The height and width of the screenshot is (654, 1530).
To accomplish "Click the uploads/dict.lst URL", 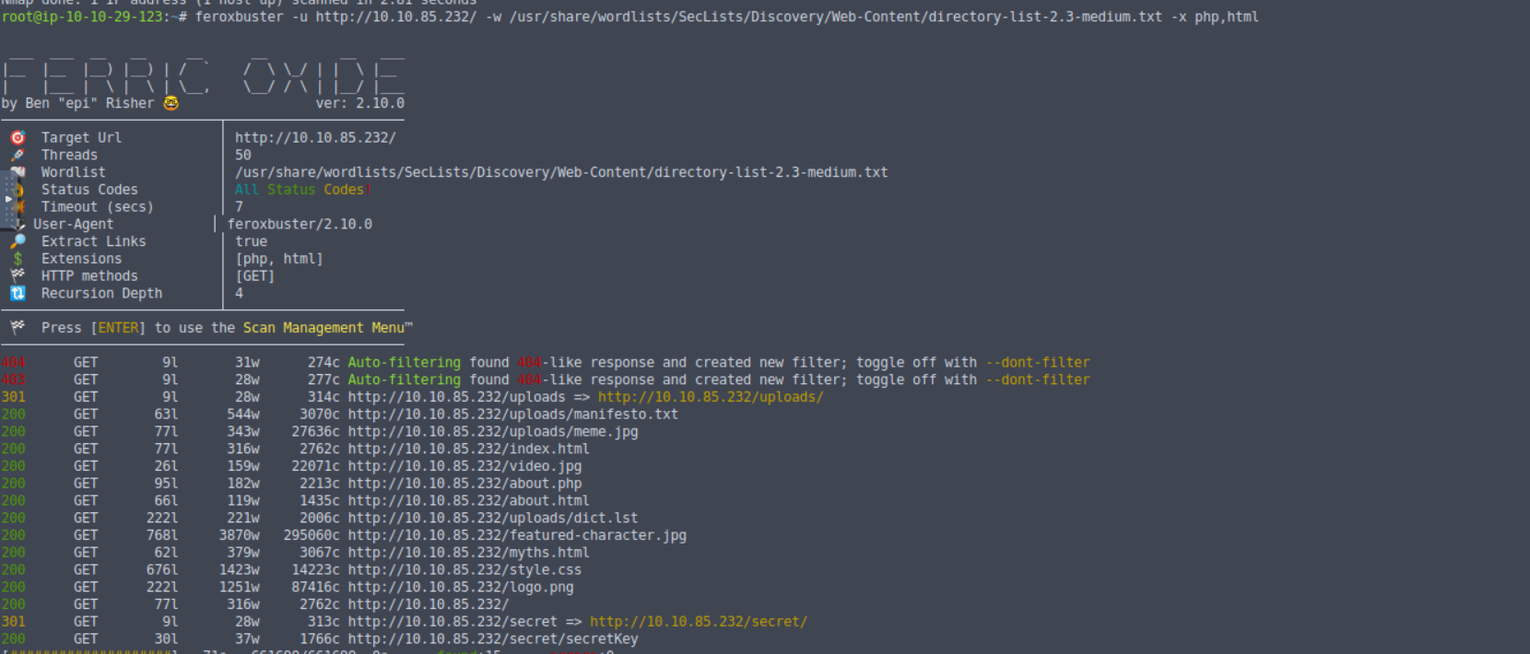I will point(493,518).
